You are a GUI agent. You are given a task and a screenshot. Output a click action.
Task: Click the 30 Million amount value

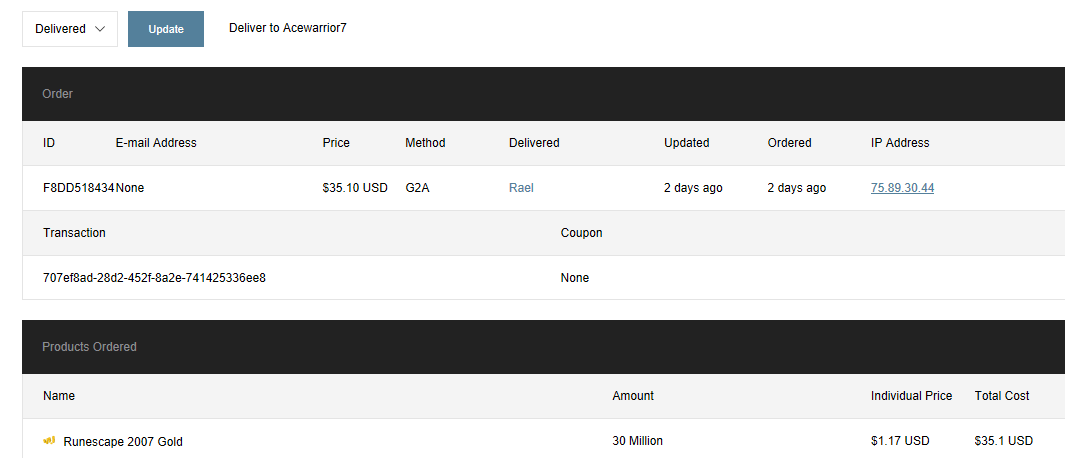point(637,441)
